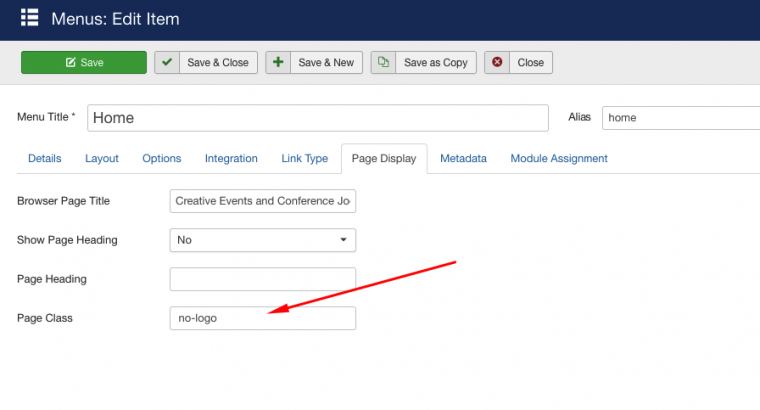Click the Alias input field
The image size is (760, 410).
[680, 117]
